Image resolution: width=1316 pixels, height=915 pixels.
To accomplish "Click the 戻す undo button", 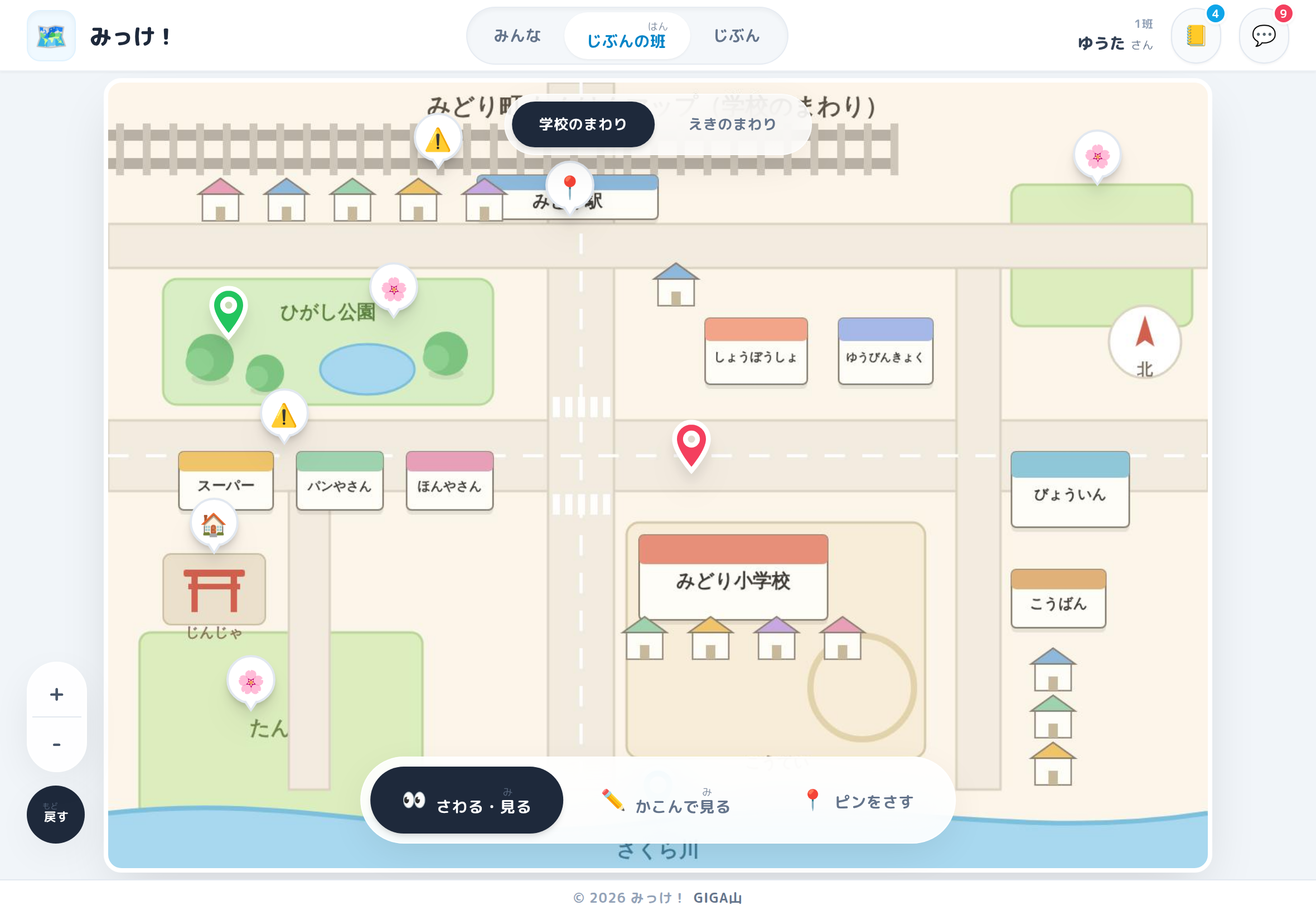I will (x=56, y=813).
